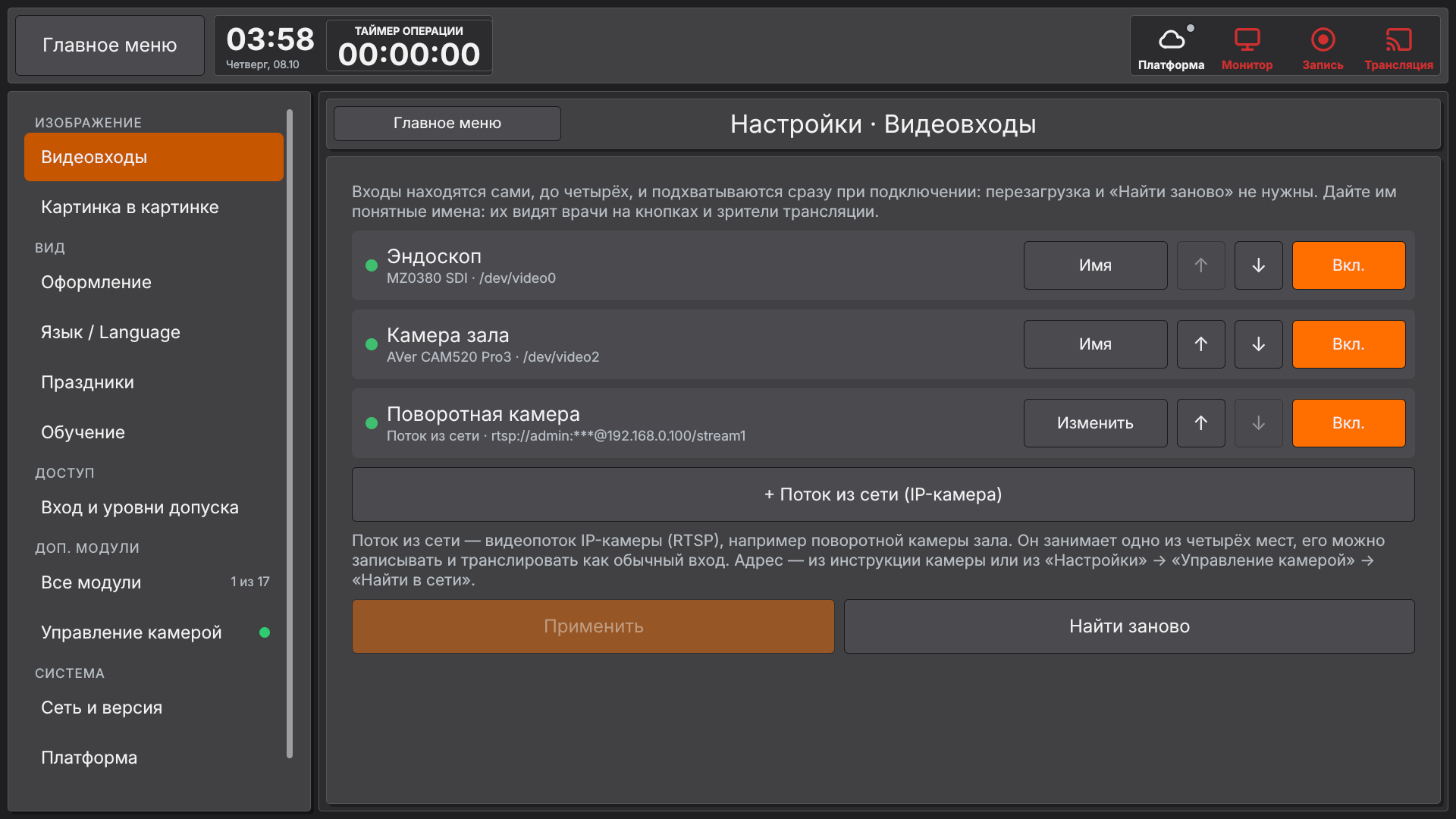Click top-left Главное меню button
1456x819 pixels.
110,45
